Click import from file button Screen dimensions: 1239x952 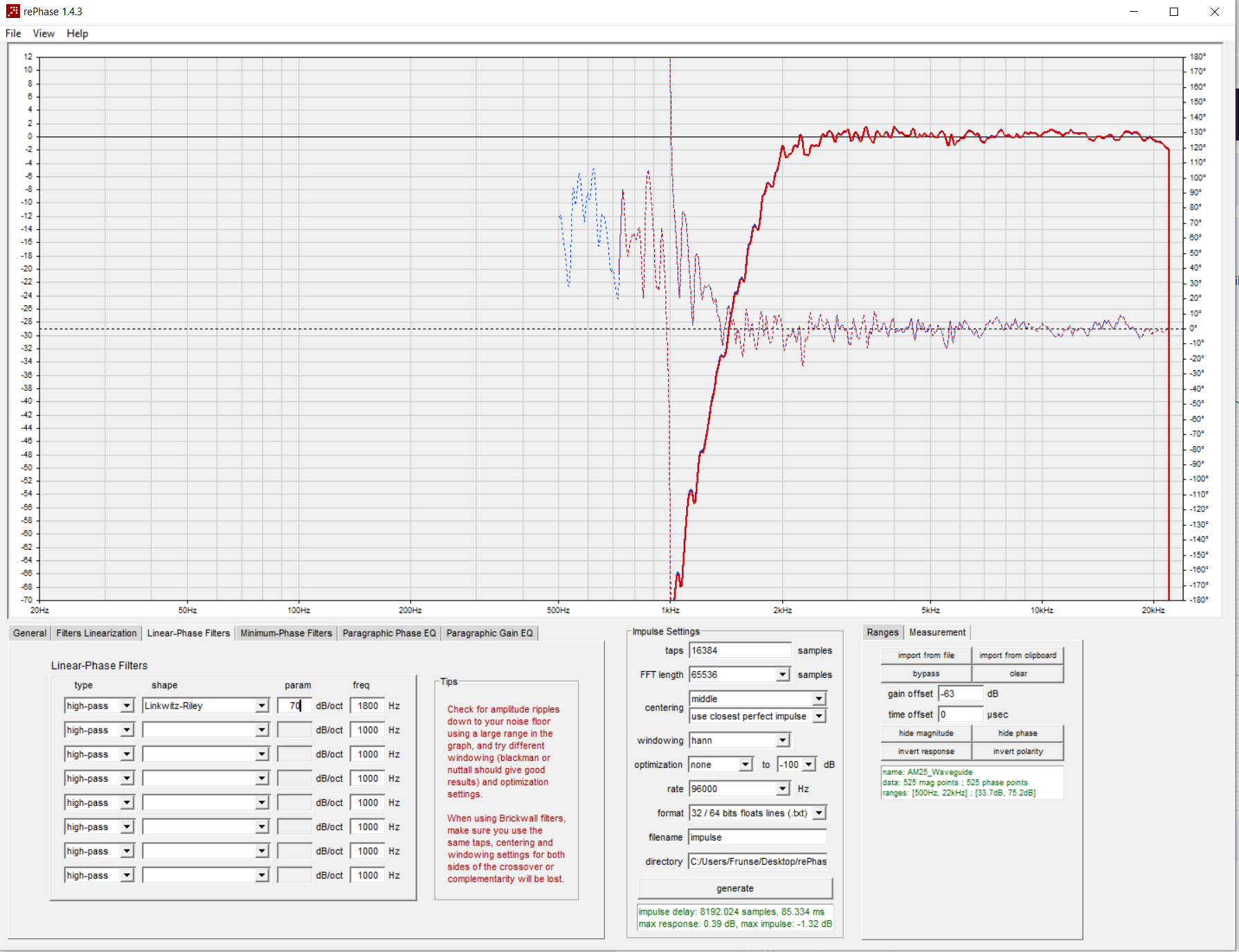(926, 655)
